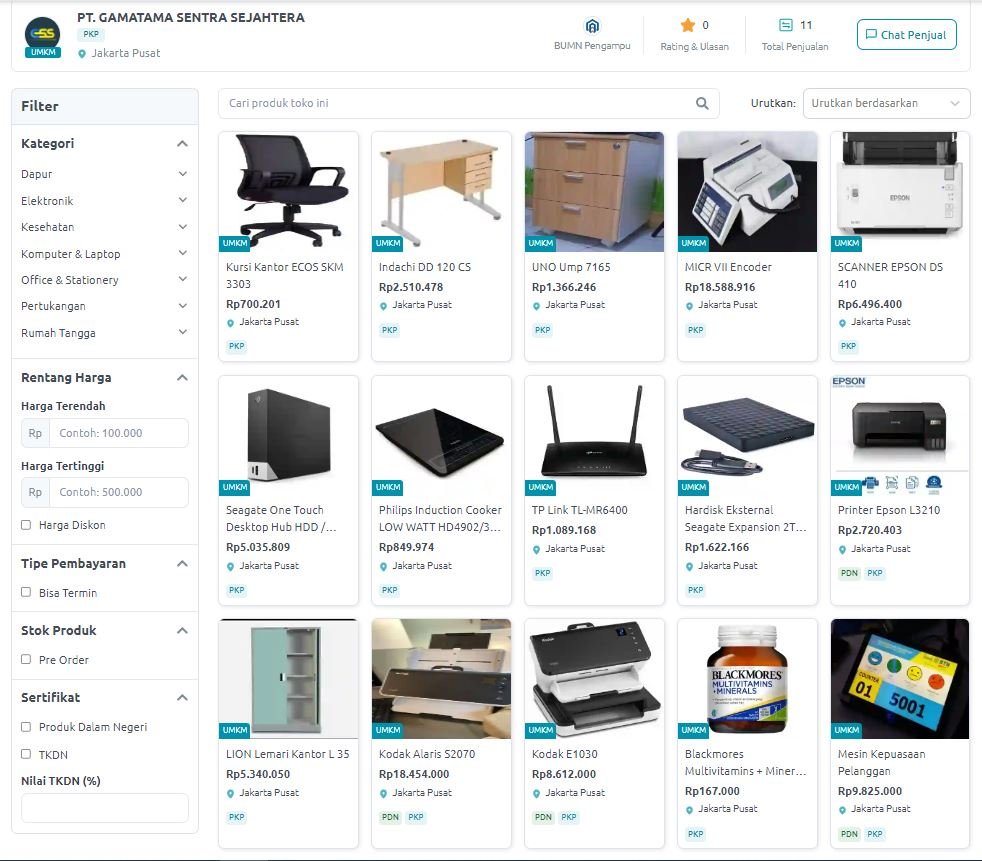Open the Urutkan berdasarkan dropdown
The image size is (982, 861).
[x=886, y=103]
